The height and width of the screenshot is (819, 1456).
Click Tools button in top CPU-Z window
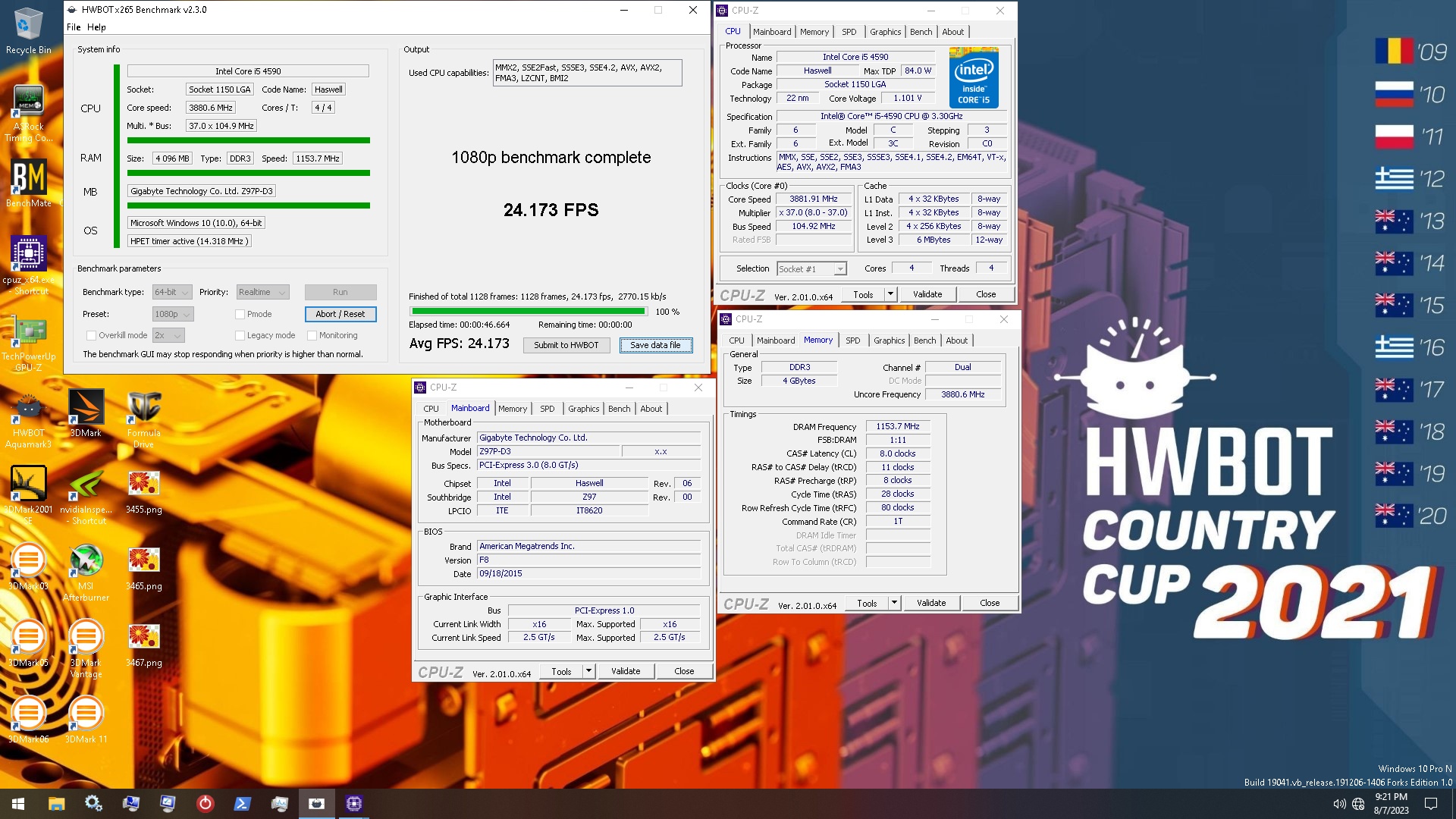coord(863,294)
